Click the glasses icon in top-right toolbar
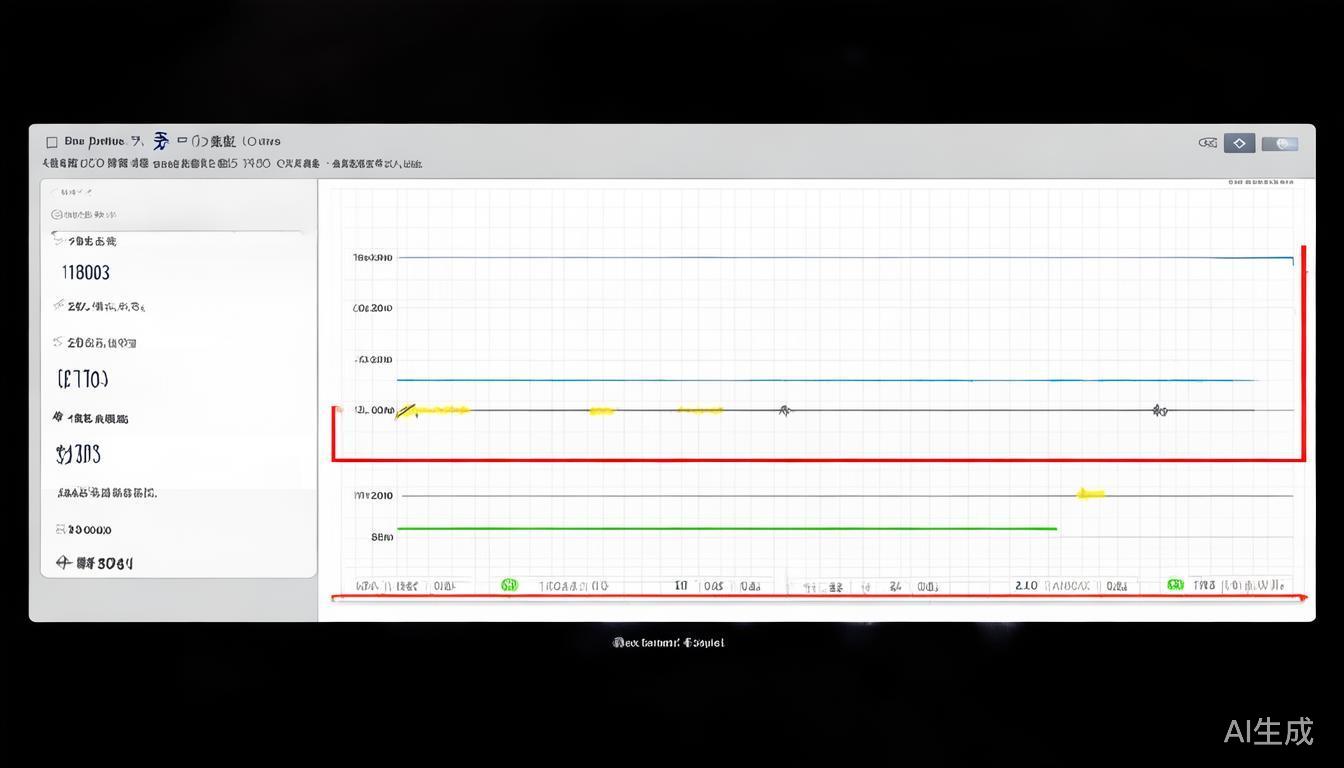Image resolution: width=1344 pixels, height=768 pixels. (x=1207, y=143)
